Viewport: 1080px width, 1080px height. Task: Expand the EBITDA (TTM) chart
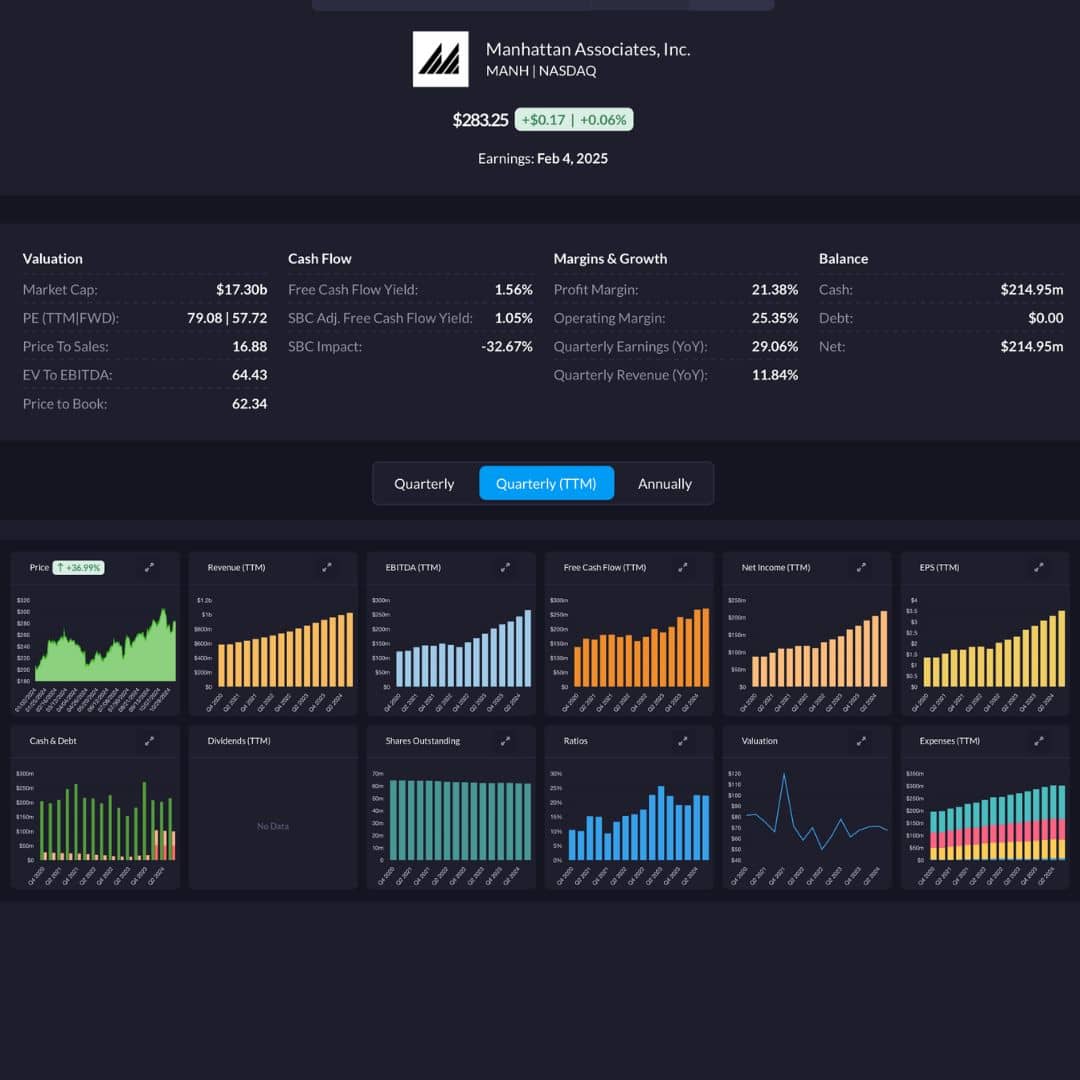pyautogui.click(x=506, y=568)
